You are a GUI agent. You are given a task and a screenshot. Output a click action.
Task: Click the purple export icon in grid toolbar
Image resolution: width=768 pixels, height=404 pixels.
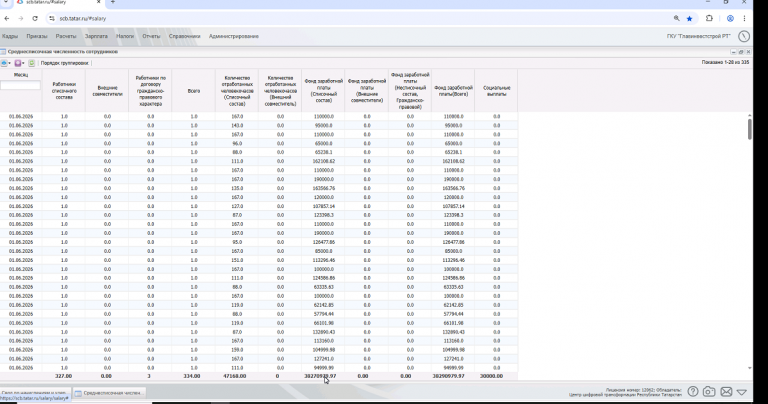[18, 63]
